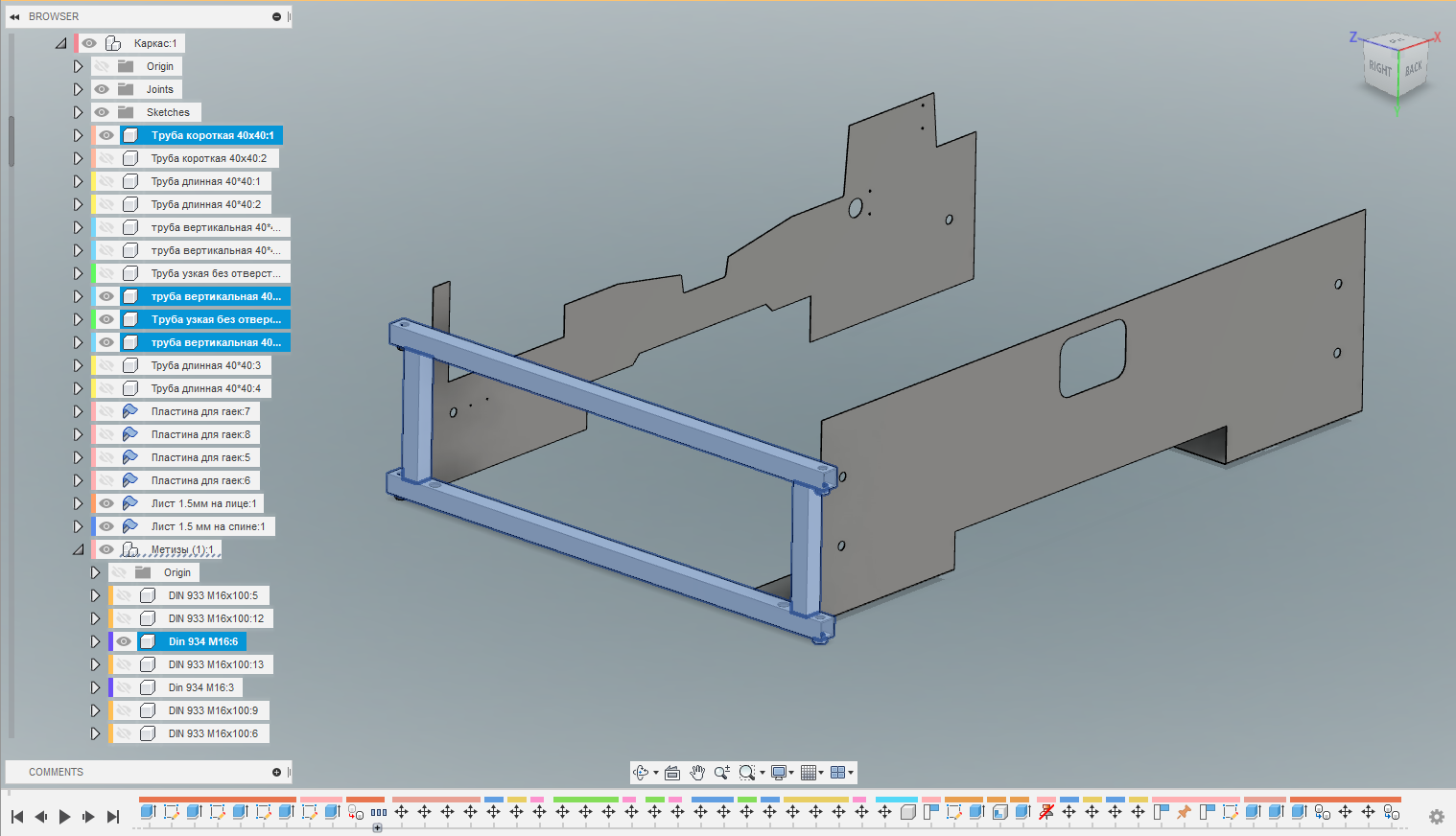
Task: Select first Extrude feature in timeline
Action: point(148,812)
